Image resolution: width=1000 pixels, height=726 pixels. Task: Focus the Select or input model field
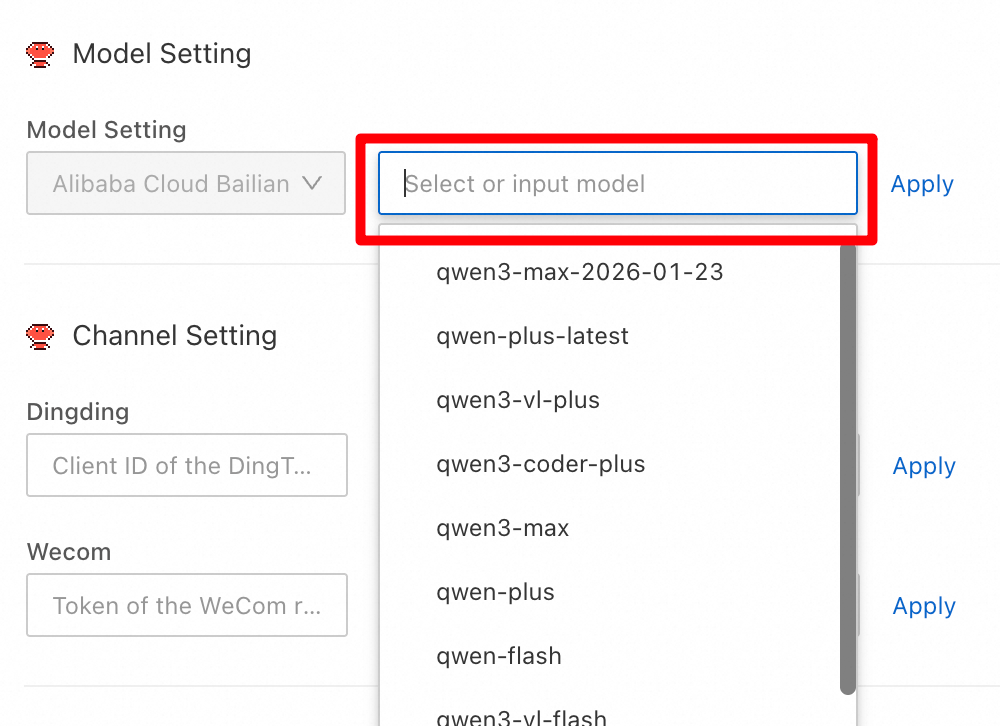617,184
